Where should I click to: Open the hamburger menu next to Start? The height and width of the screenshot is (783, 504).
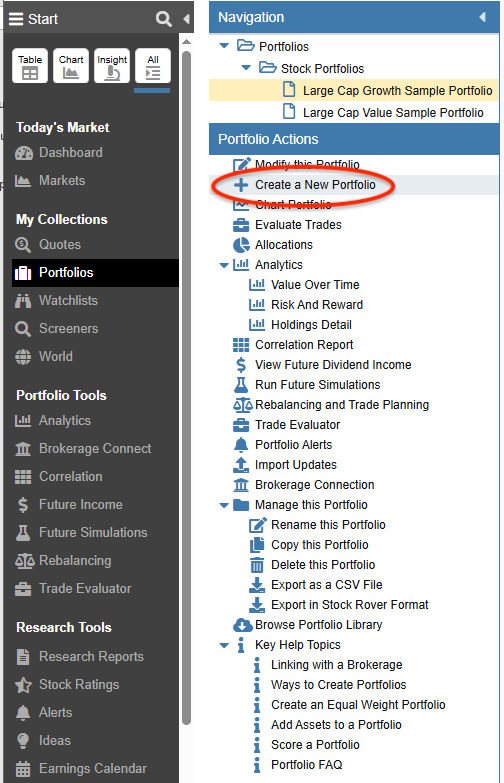tap(16, 19)
